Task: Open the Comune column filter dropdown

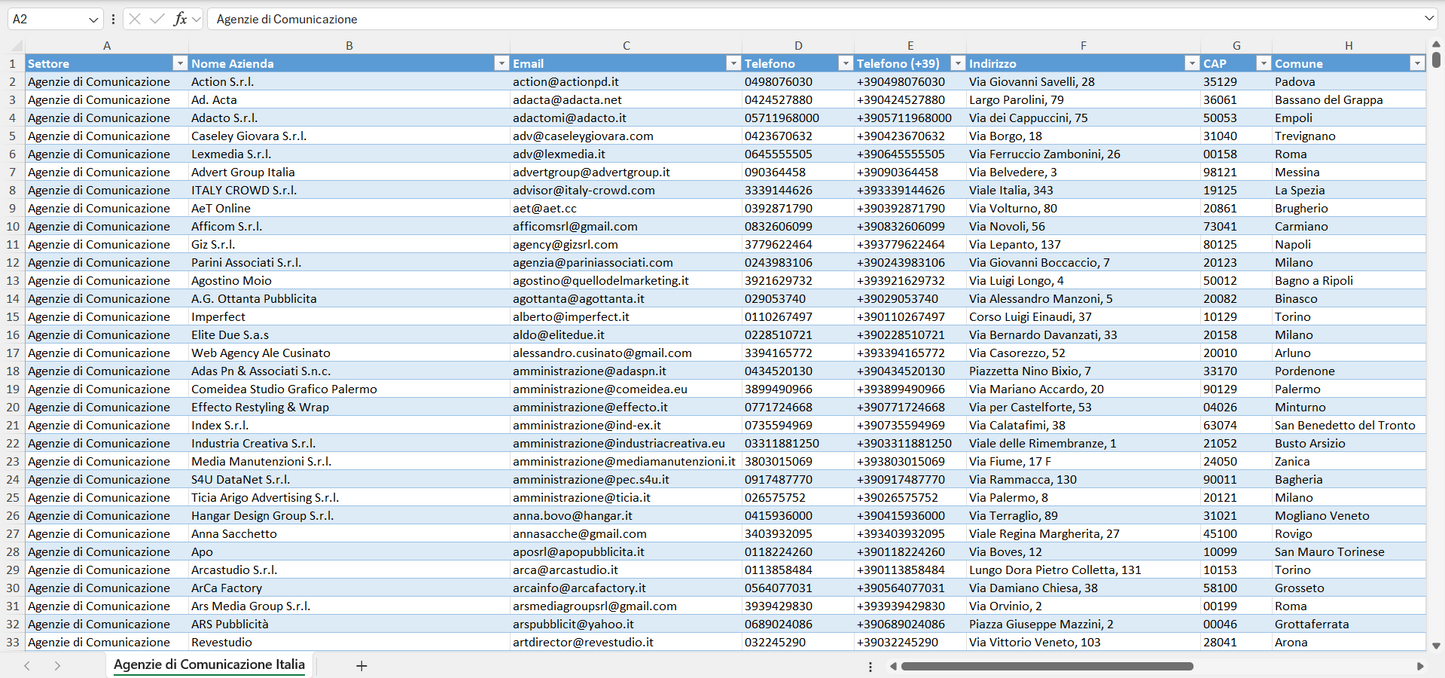Action: tap(1417, 63)
